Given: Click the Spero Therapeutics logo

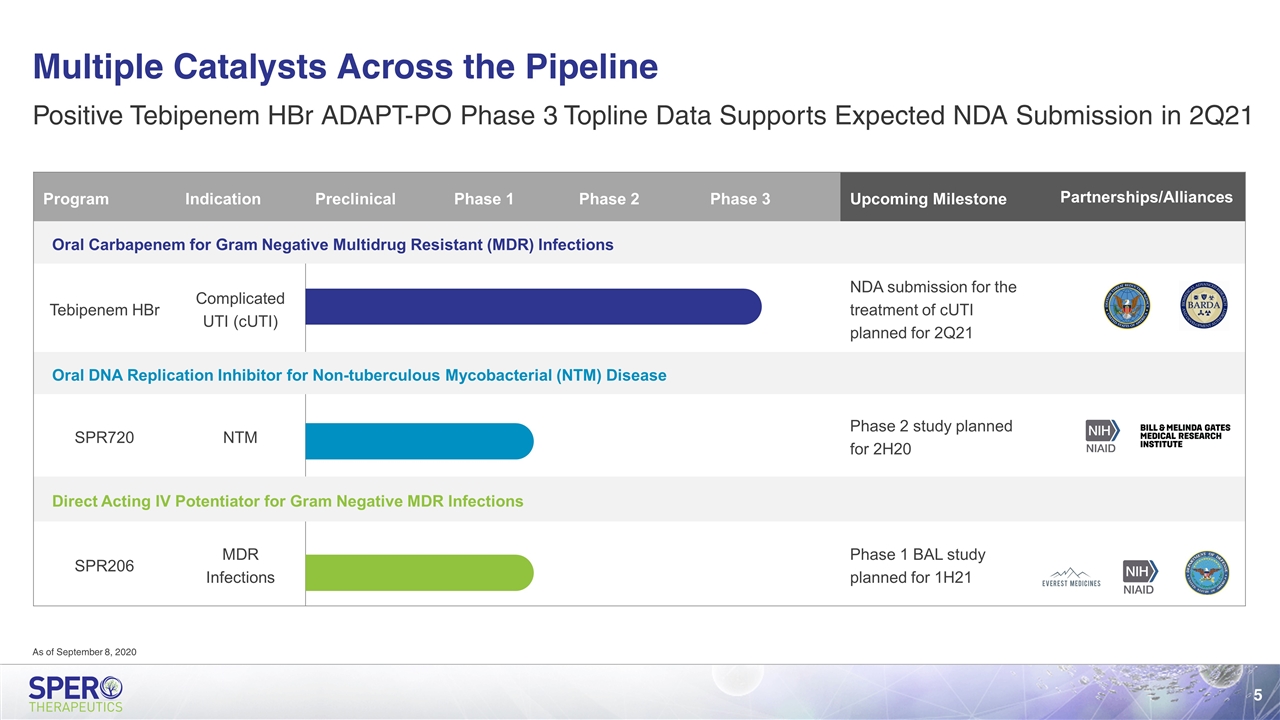Looking at the screenshot, I should (77, 693).
